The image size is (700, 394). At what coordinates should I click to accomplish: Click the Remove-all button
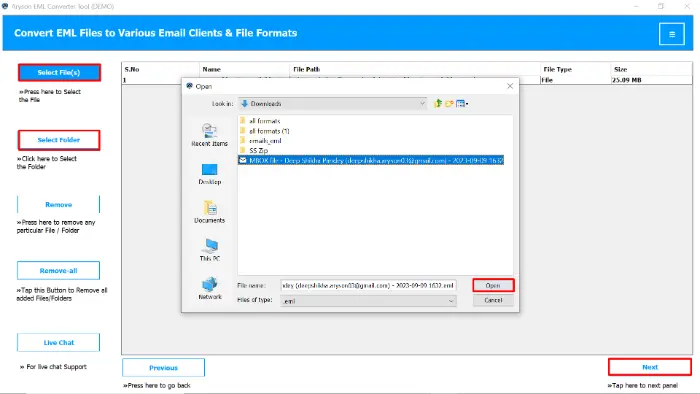coord(58,270)
